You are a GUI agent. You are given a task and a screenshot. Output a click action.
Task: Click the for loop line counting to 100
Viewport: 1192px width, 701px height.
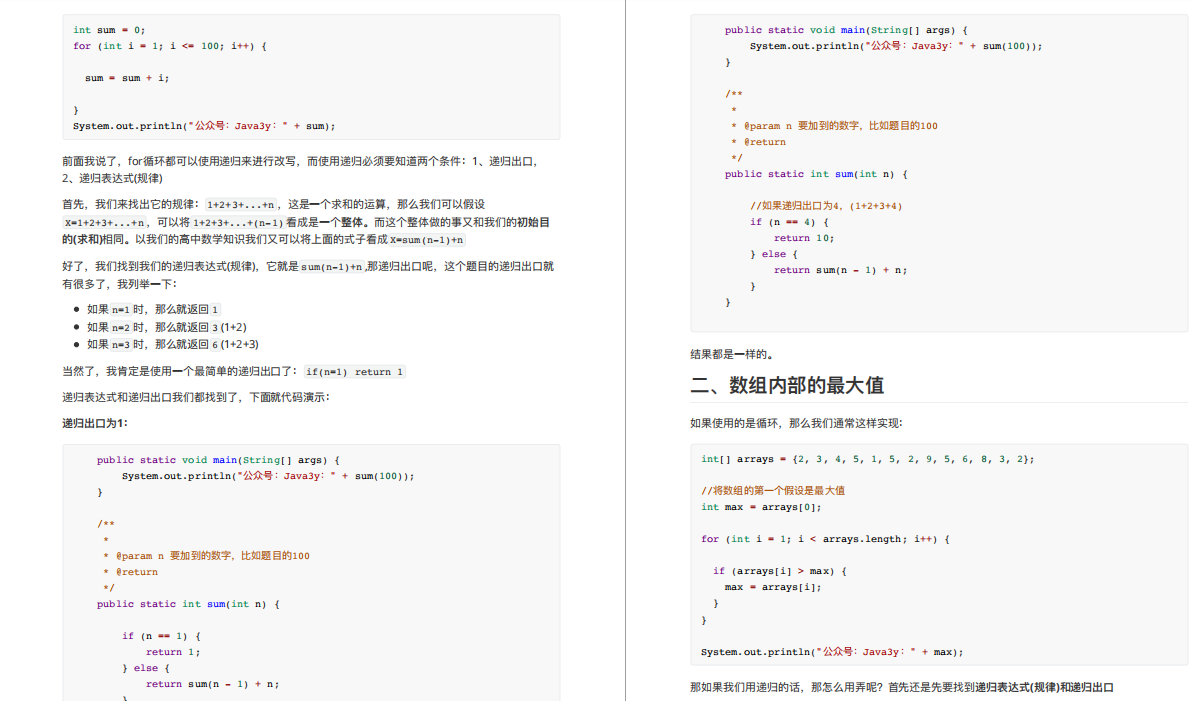(169, 46)
